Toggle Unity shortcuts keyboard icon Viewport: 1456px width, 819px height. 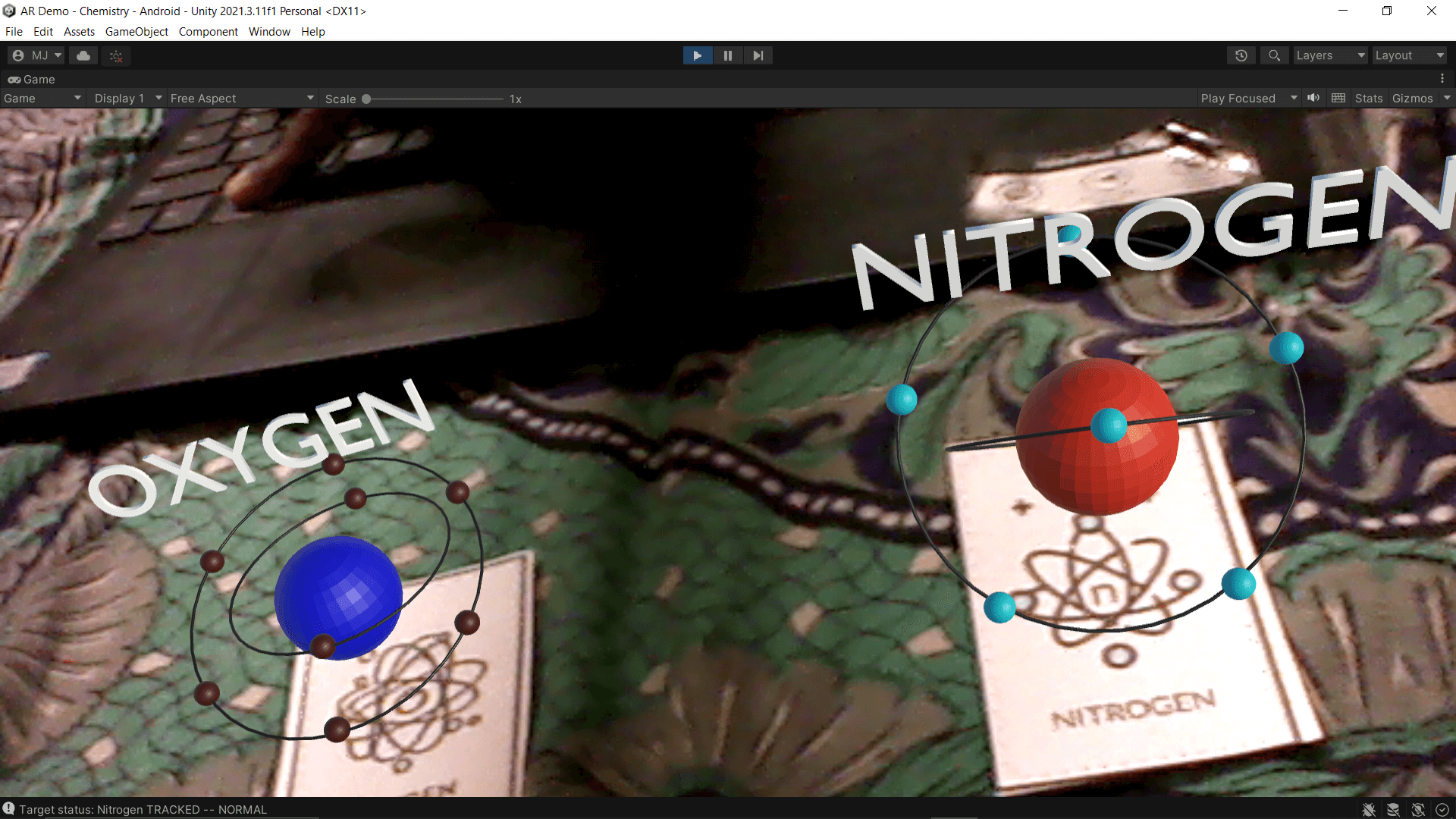pos(1338,98)
